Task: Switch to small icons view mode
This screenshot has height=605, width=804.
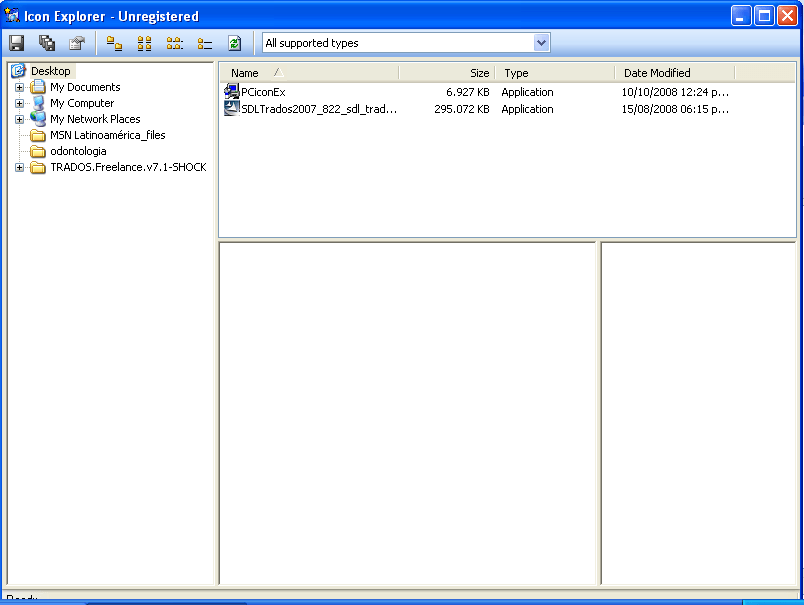Action: tap(144, 43)
